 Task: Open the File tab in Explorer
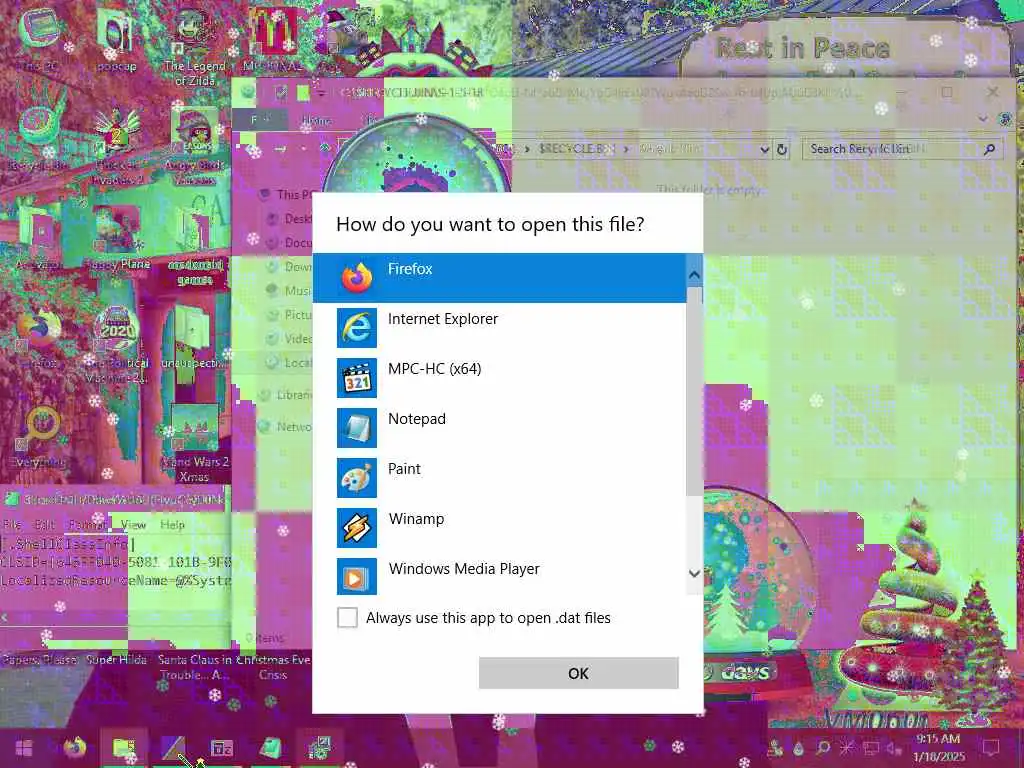point(260,120)
